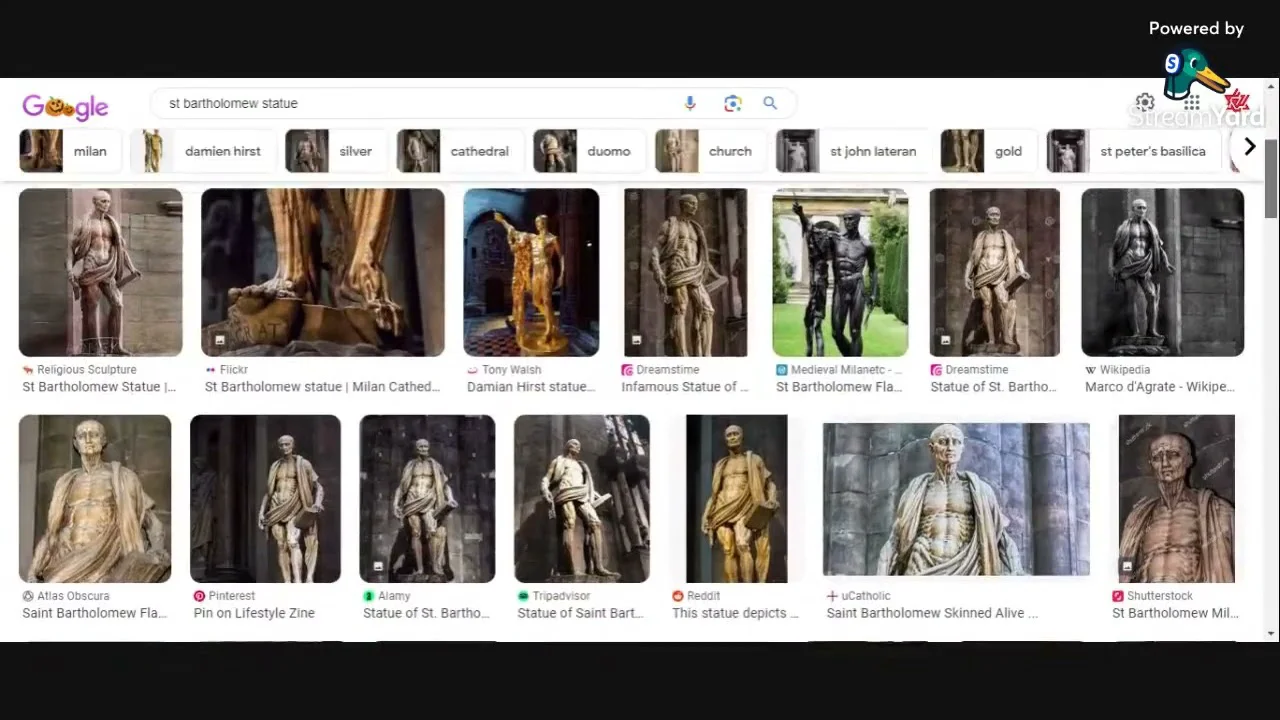The image size is (1280, 720).
Task: Show more filter chips with the right arrow
Action: [1249, 148]
